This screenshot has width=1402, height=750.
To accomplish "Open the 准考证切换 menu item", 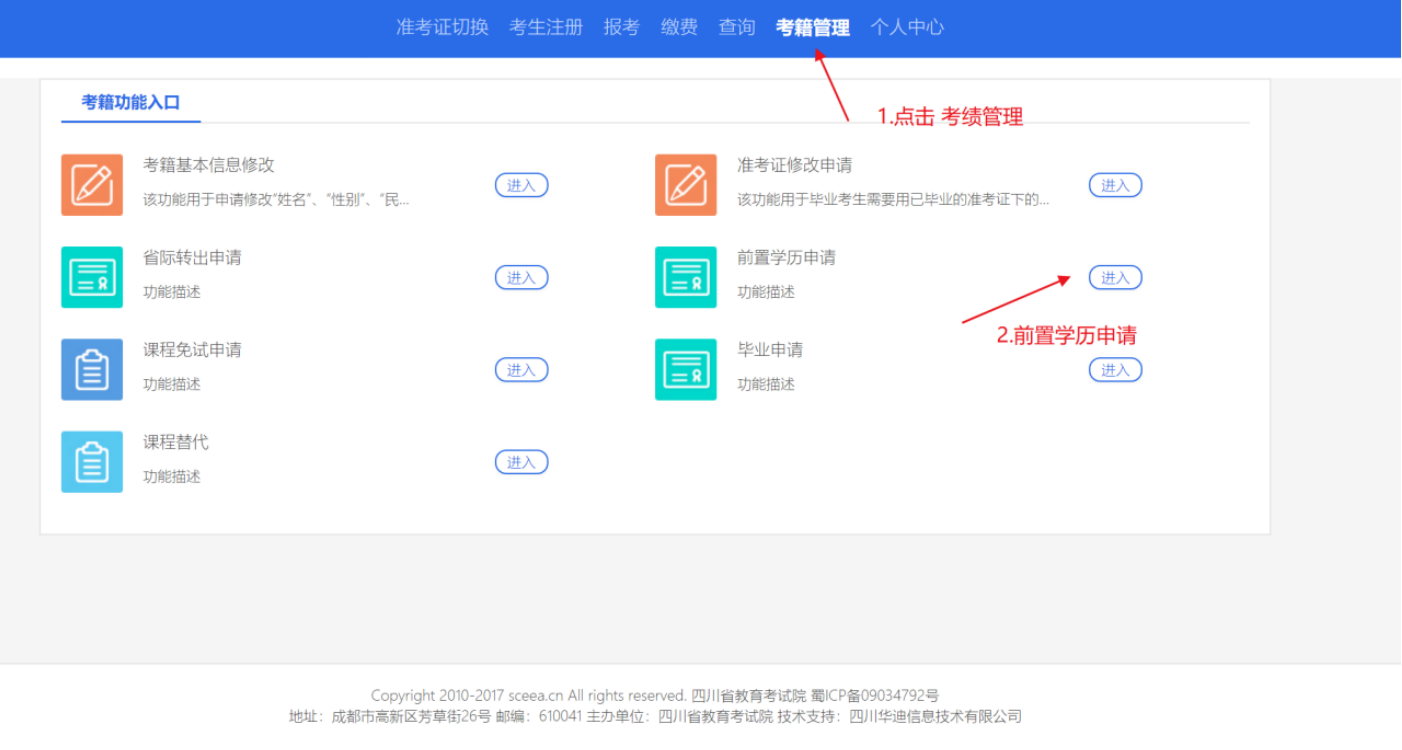I will (442, 27).
